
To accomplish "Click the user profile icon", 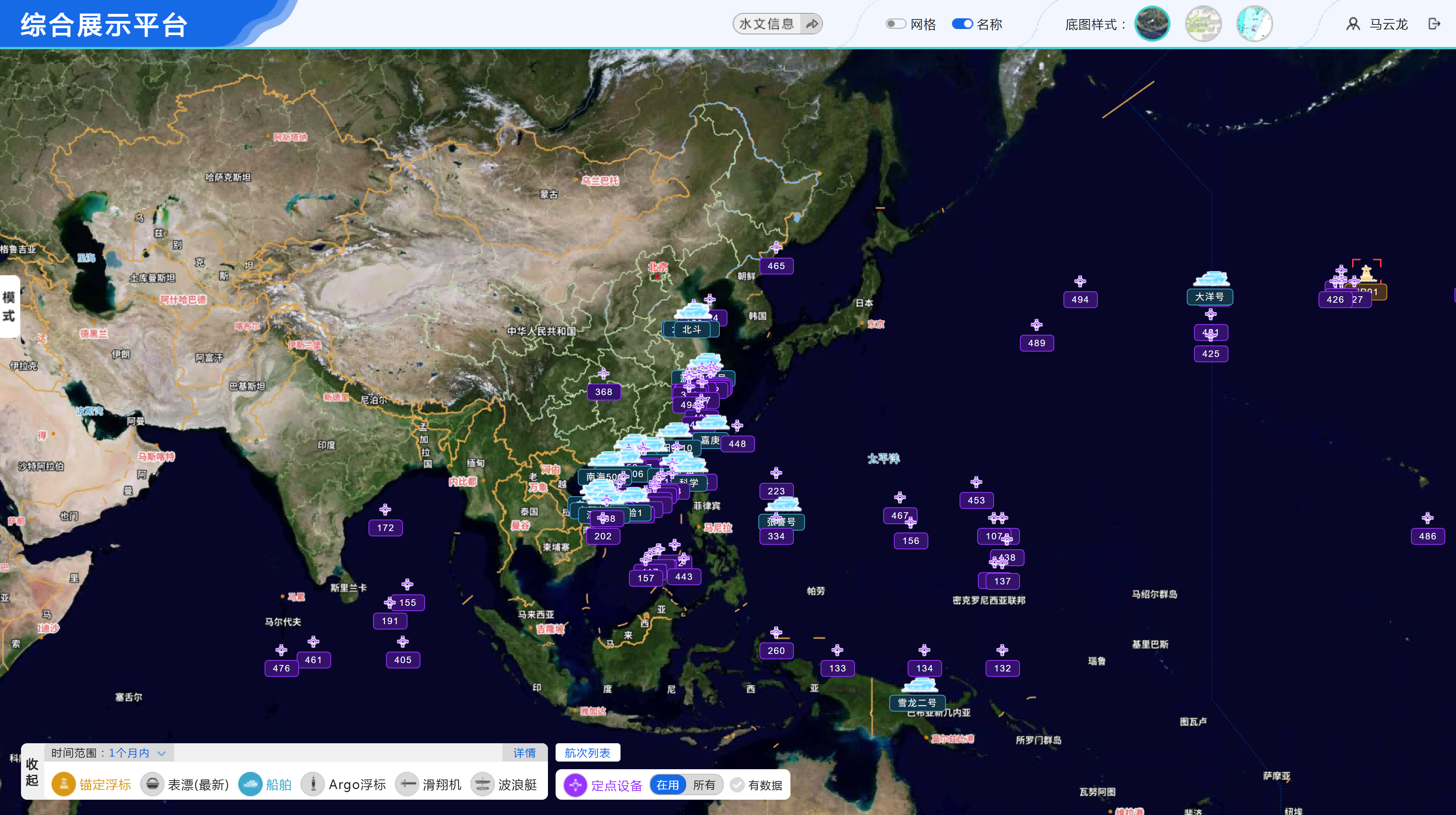I will tap(1353, 24).
